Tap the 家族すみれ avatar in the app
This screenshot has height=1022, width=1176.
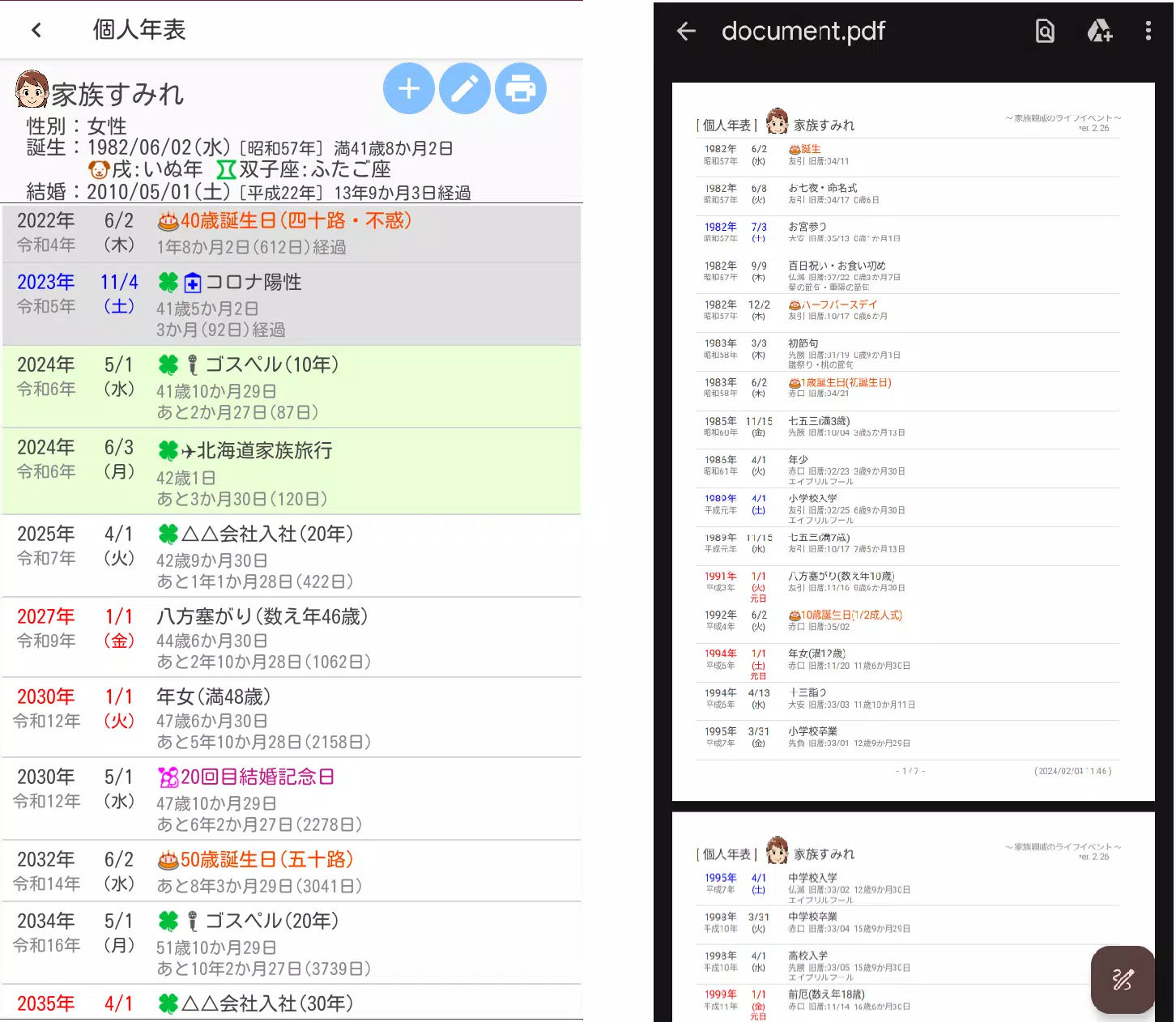point(32,90)
